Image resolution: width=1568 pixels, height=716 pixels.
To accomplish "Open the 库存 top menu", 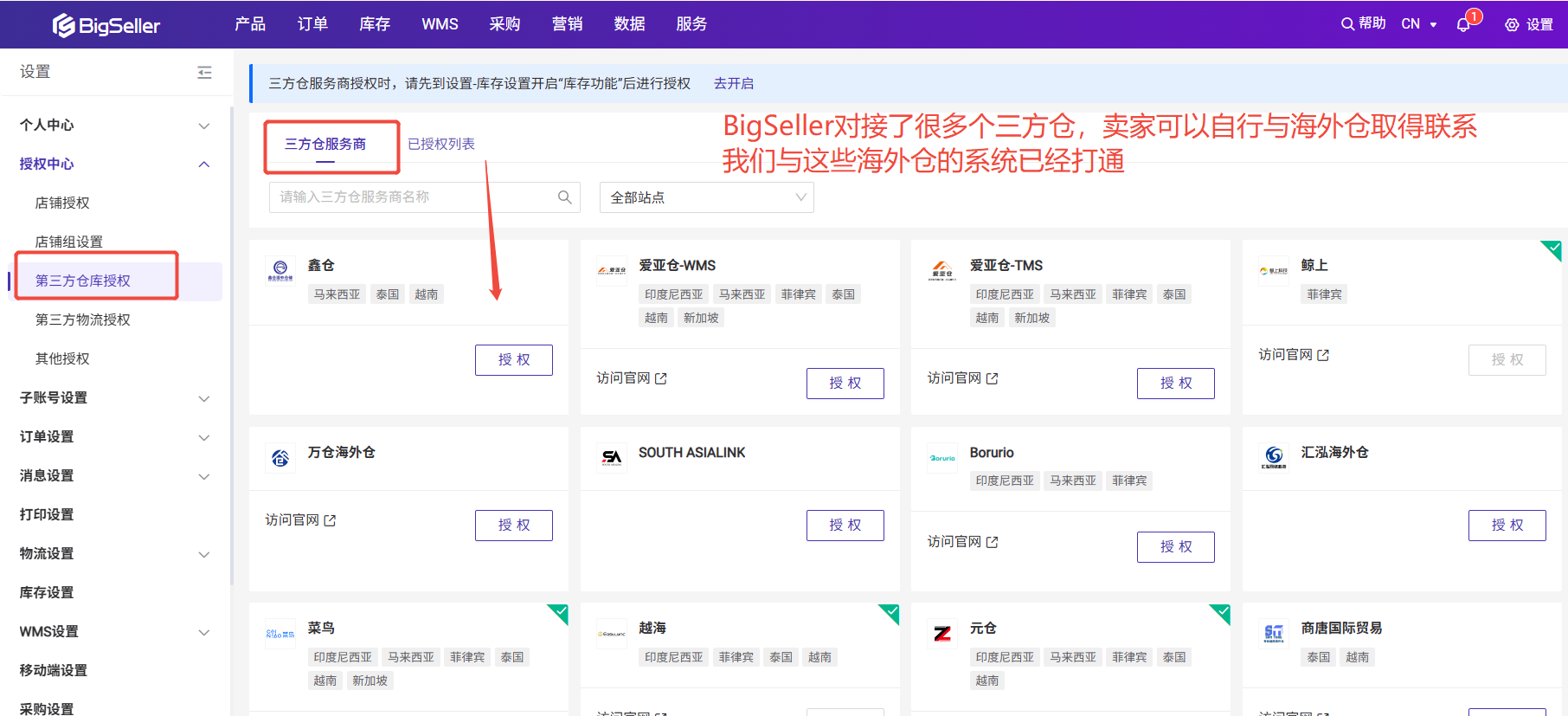I will pyautogui.click(x=375, y=24).
